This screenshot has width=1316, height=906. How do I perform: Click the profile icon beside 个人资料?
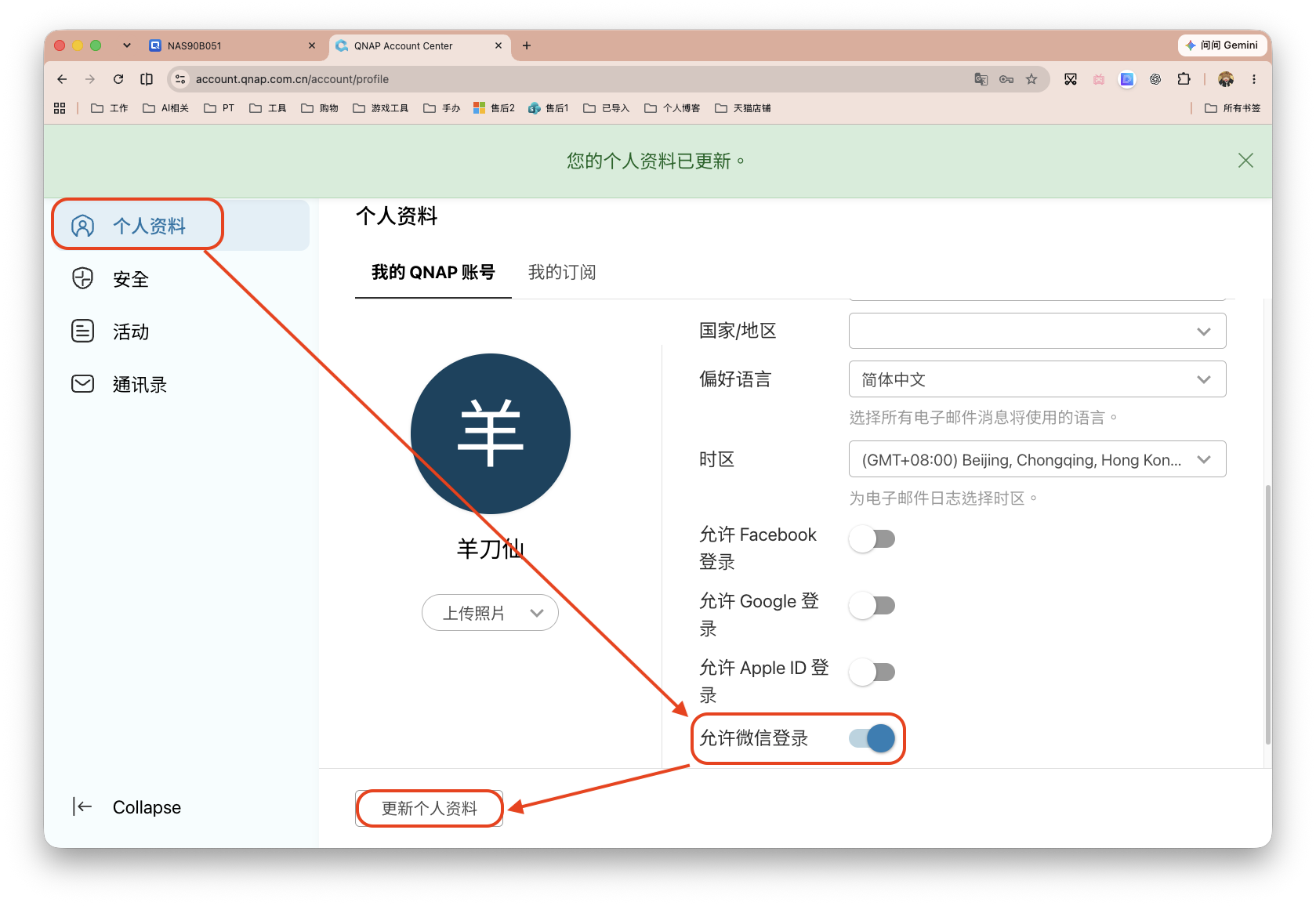pos(82,226)
